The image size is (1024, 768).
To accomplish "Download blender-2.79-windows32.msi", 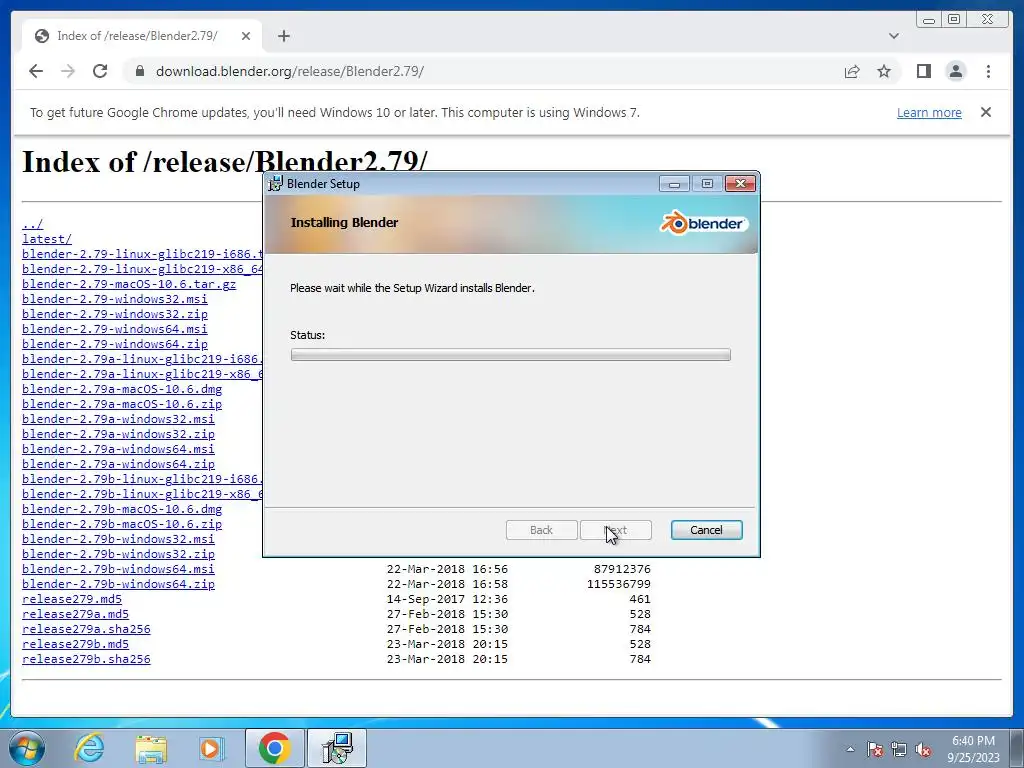I will pyautogui.click(x=115, y=299).
